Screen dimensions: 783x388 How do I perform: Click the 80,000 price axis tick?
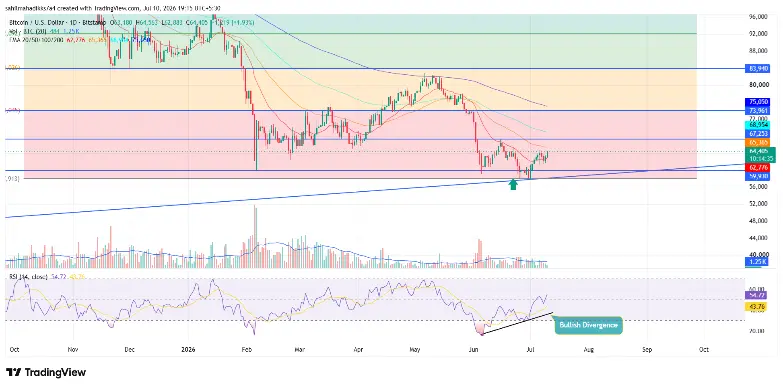tap(758, 84)
